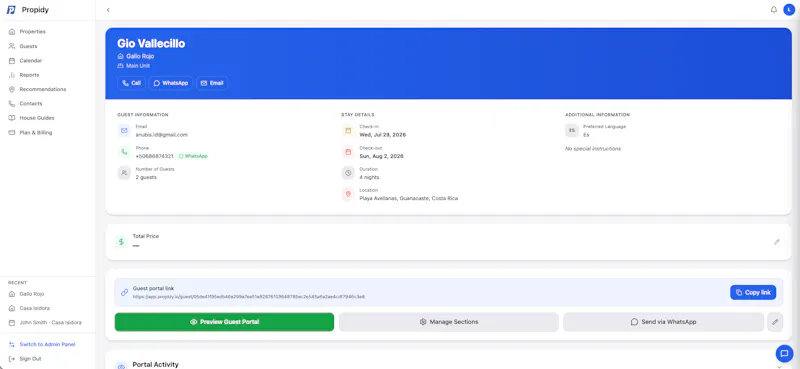Screen dimensions: 800x369
Task: Click the WhatsApp badge beside phone number
Action: point(193,156)
